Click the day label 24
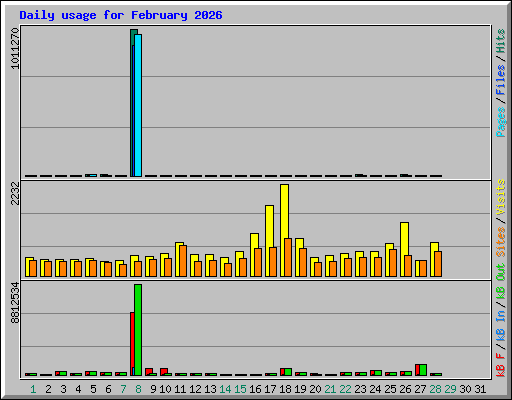512x400 pixels. coord(375,389)
